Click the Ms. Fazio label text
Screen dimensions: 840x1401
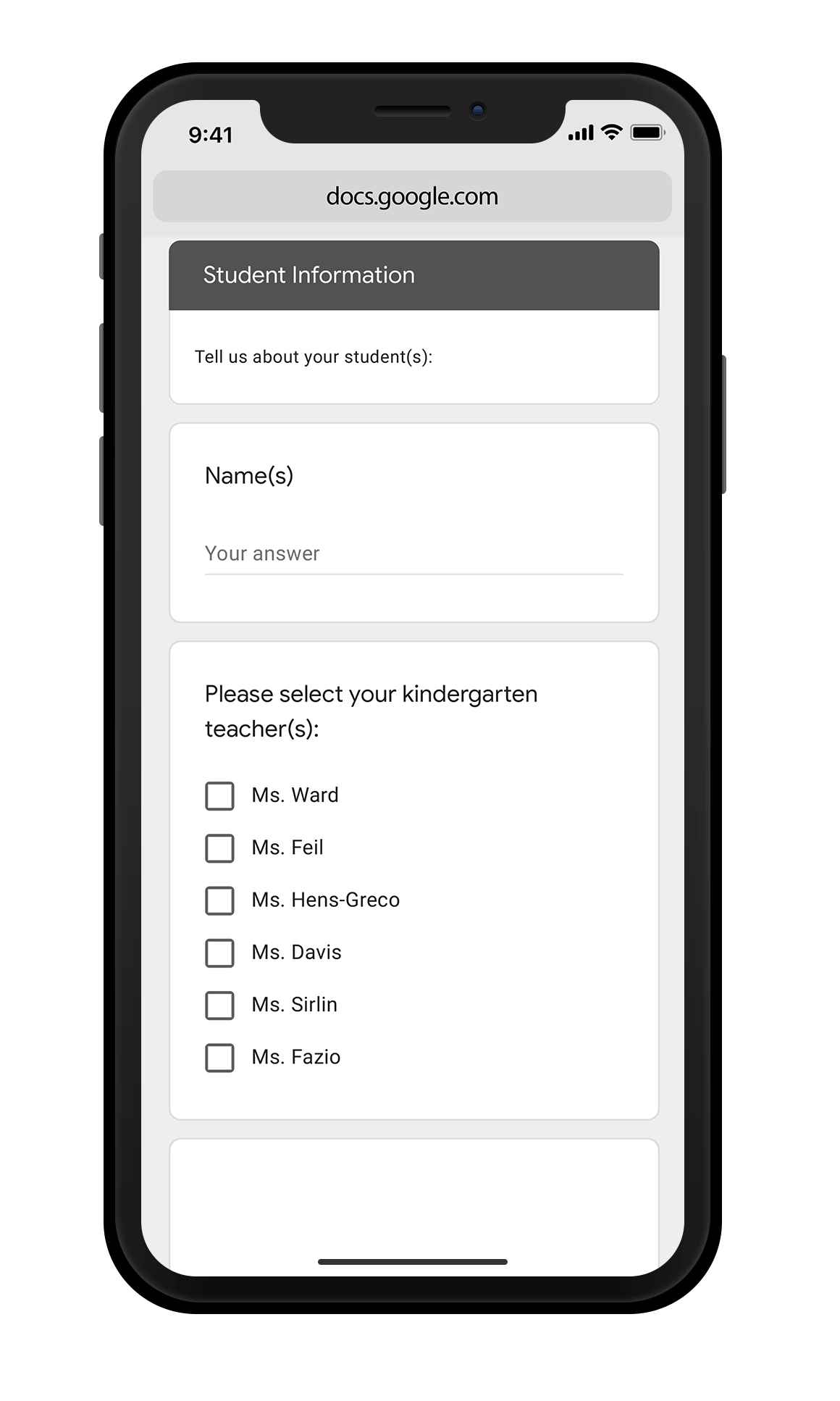click(x=295, y=1058)
